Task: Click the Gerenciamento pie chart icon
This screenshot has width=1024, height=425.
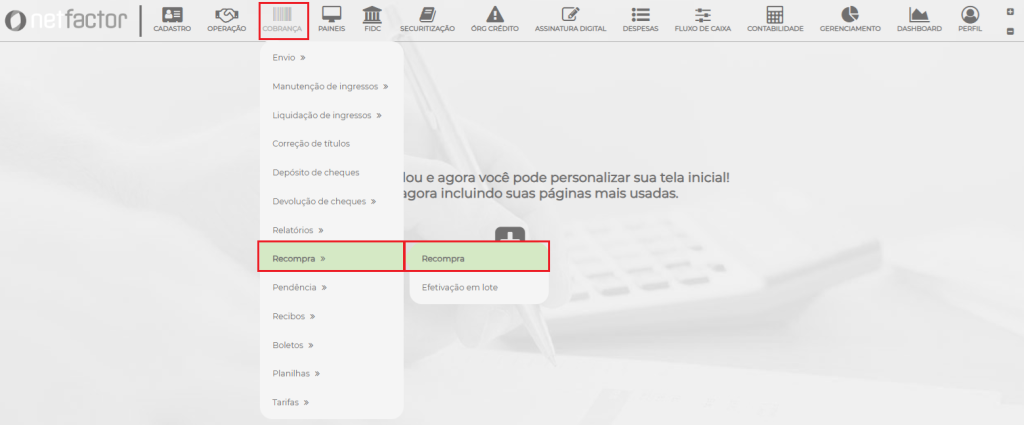Action: (x=850, y=14)
